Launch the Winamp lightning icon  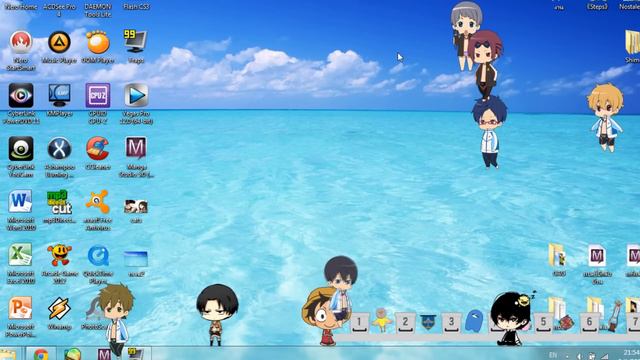click(59, 309)
